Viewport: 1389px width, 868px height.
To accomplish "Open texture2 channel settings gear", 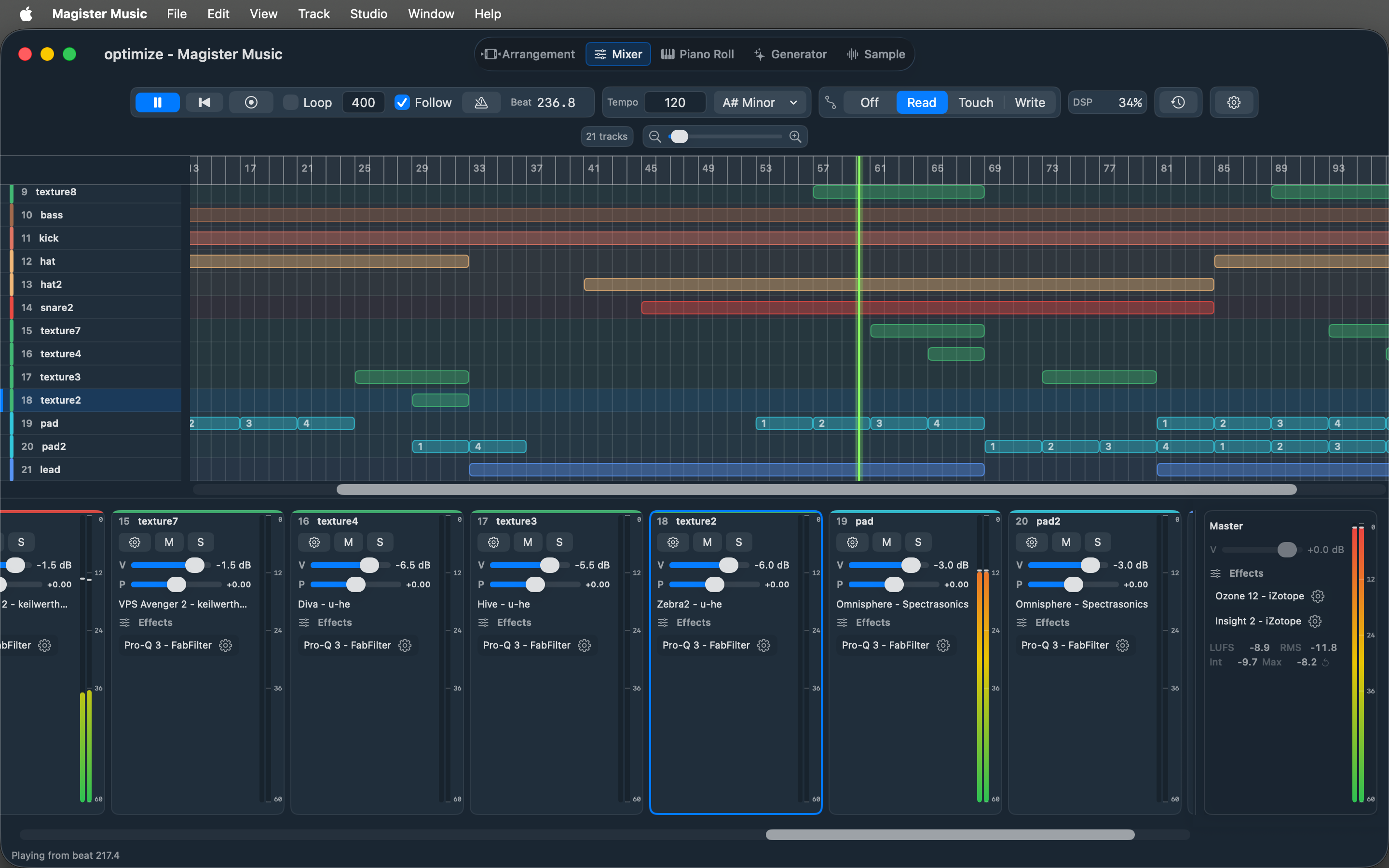I will pyautogui.click(x=673, y=542).
